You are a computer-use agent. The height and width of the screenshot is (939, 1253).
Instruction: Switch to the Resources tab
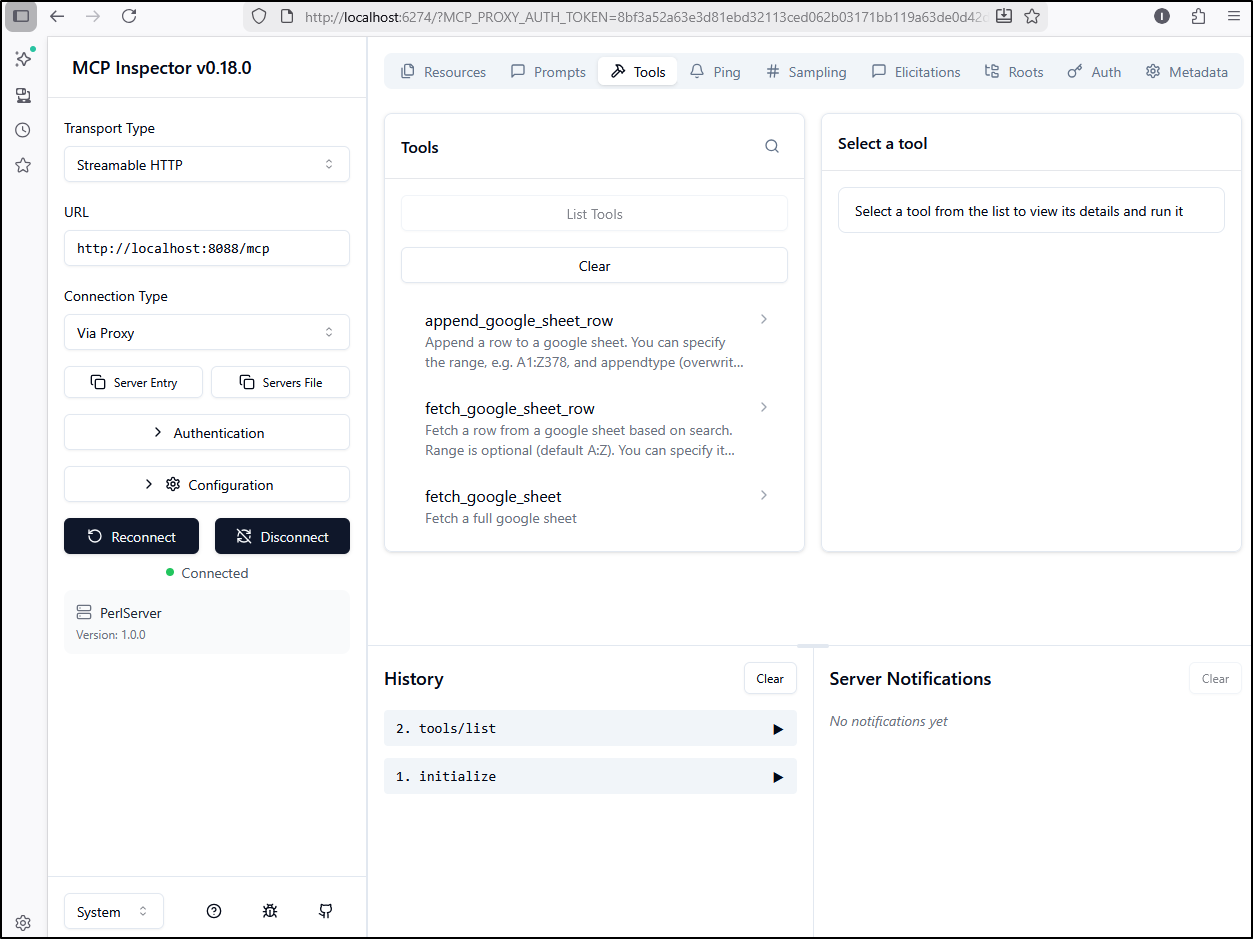click(x=443, y=72)
